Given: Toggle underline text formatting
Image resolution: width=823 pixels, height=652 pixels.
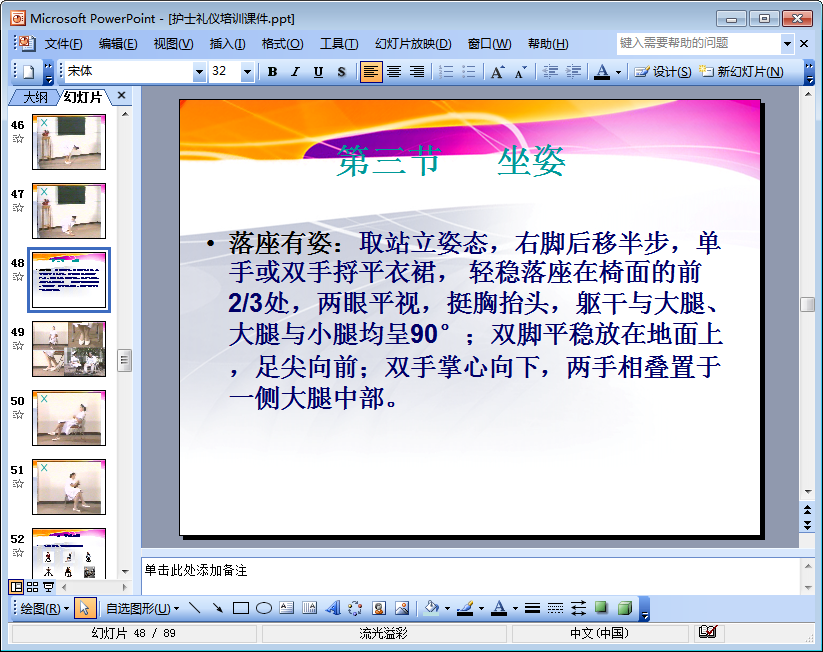Looking at the screenshot, I should tap(318, 72).
